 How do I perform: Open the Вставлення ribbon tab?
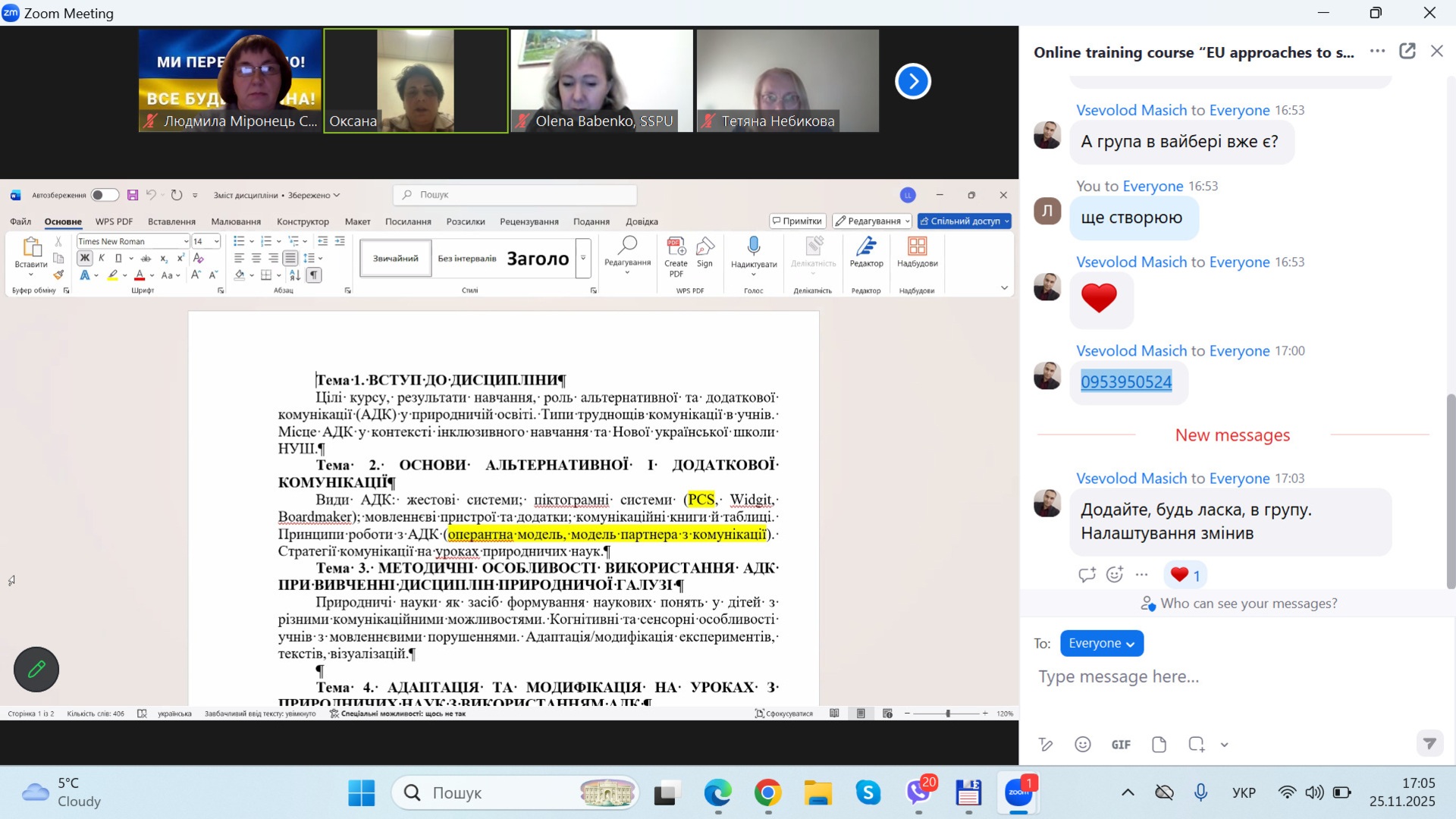point(171,221)
